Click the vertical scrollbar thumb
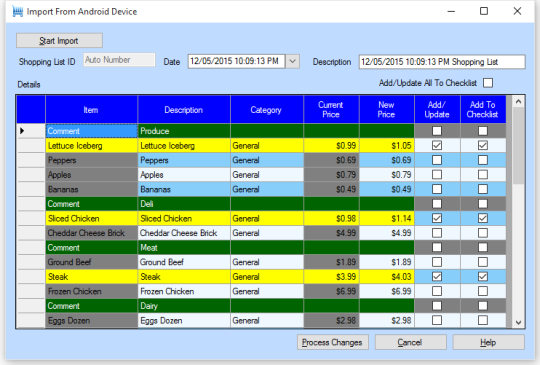Screen dimensions: 540x365 click(518, 146)
